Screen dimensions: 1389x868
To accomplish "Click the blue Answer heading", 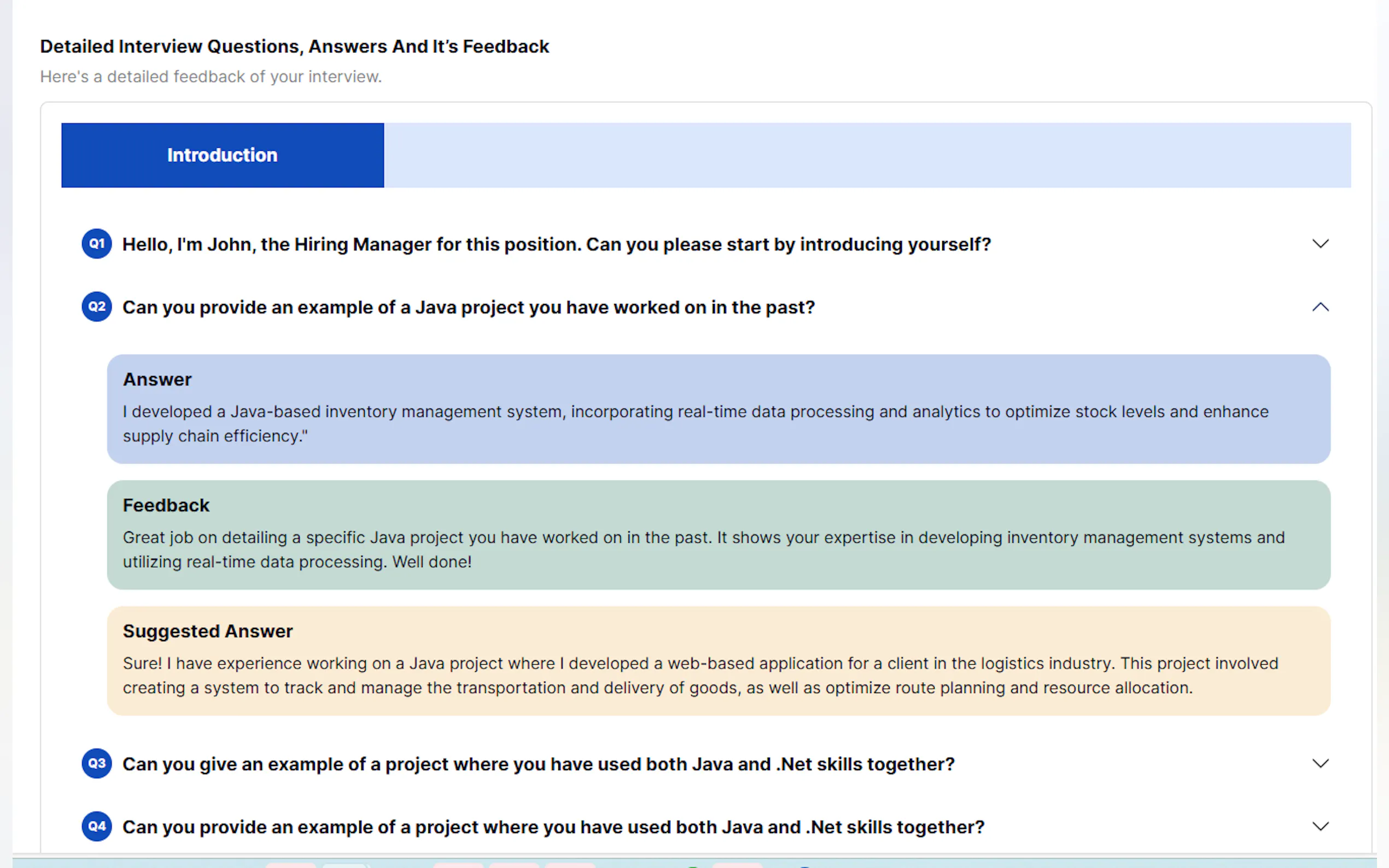I will tap(157, 379).
